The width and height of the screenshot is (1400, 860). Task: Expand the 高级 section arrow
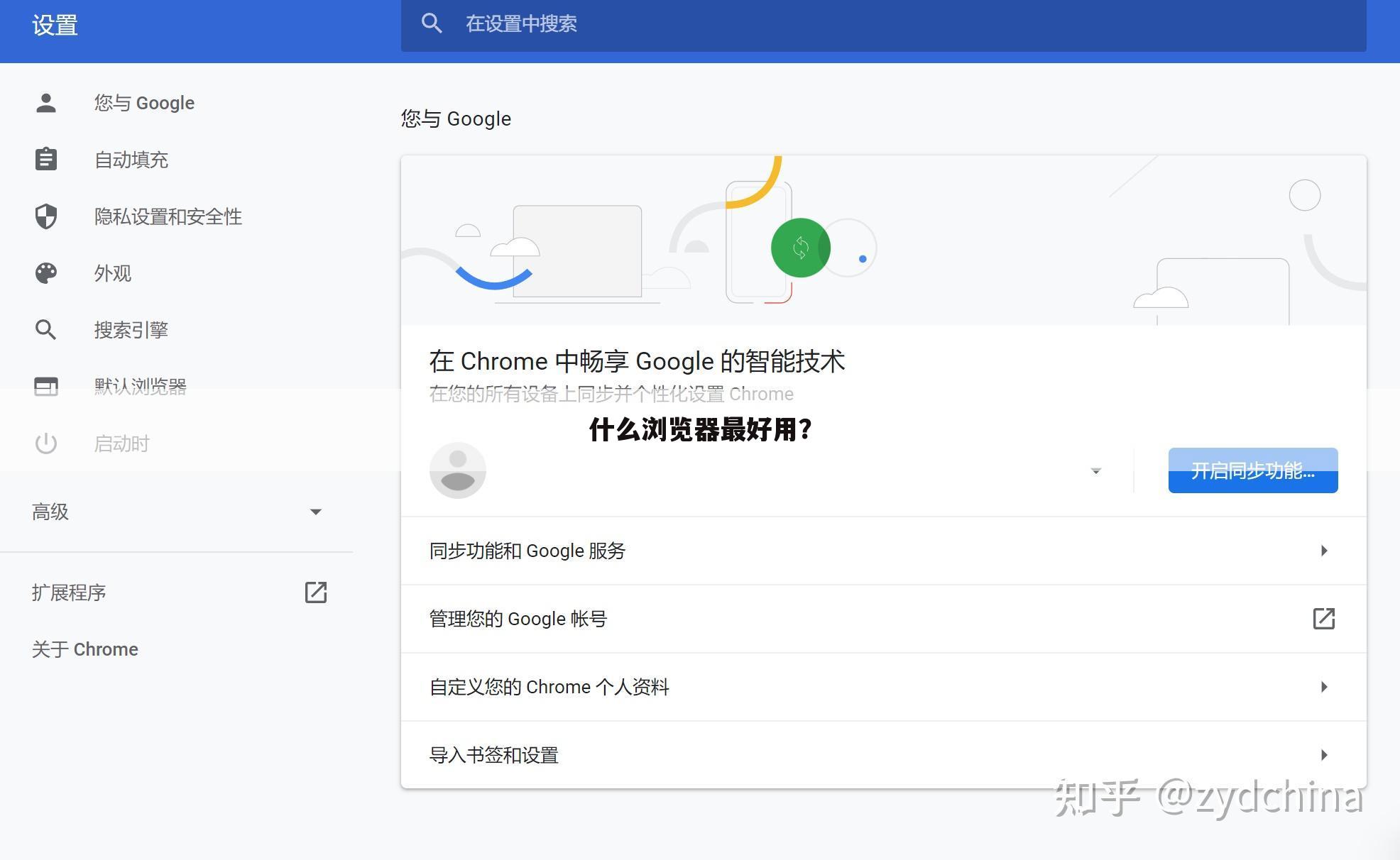(x=316, y=512)
